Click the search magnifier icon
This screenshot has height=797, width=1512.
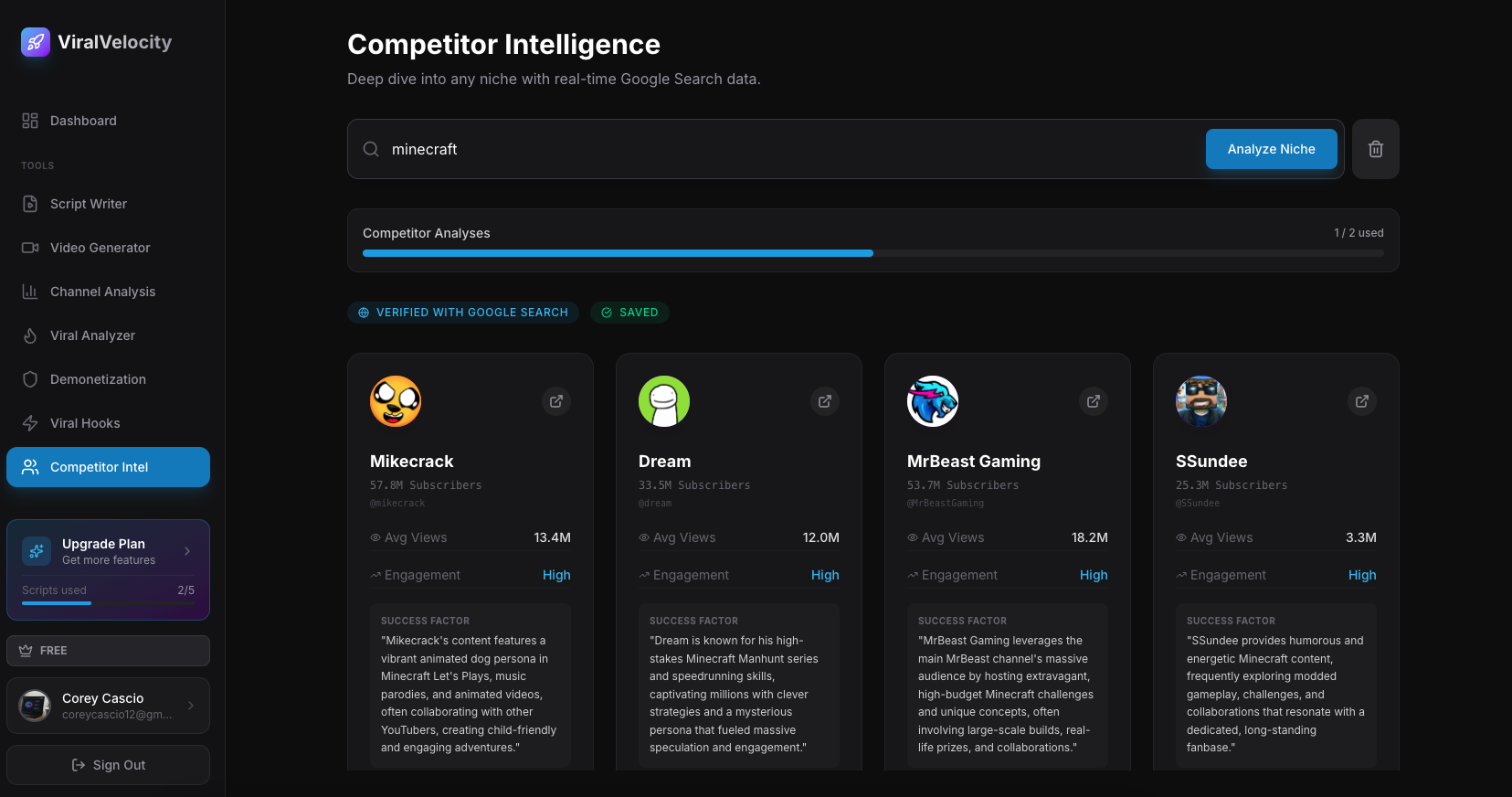371,149
